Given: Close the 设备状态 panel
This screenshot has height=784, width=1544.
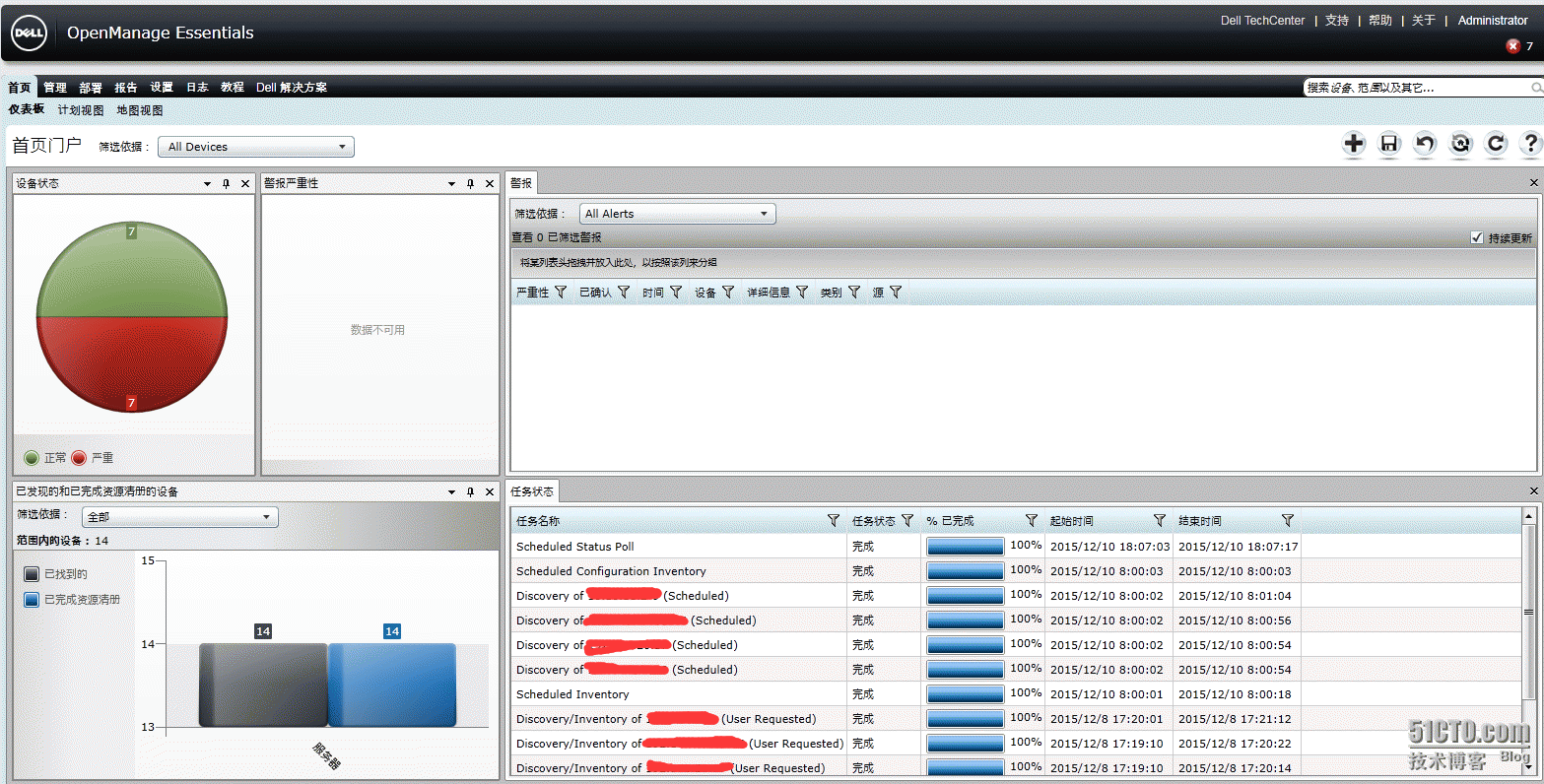Looking at the screenshot, I should click(245, 183).
